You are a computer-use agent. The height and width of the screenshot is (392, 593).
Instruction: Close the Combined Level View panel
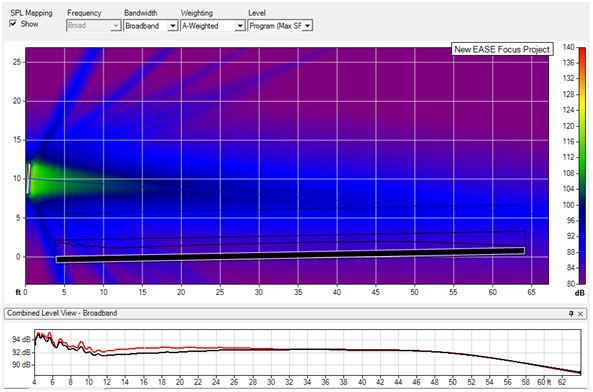pos(580,314)
